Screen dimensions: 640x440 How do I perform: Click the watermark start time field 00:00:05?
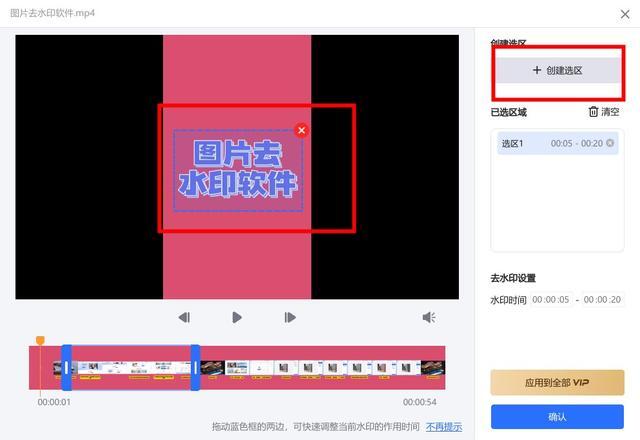click(551, 300)
